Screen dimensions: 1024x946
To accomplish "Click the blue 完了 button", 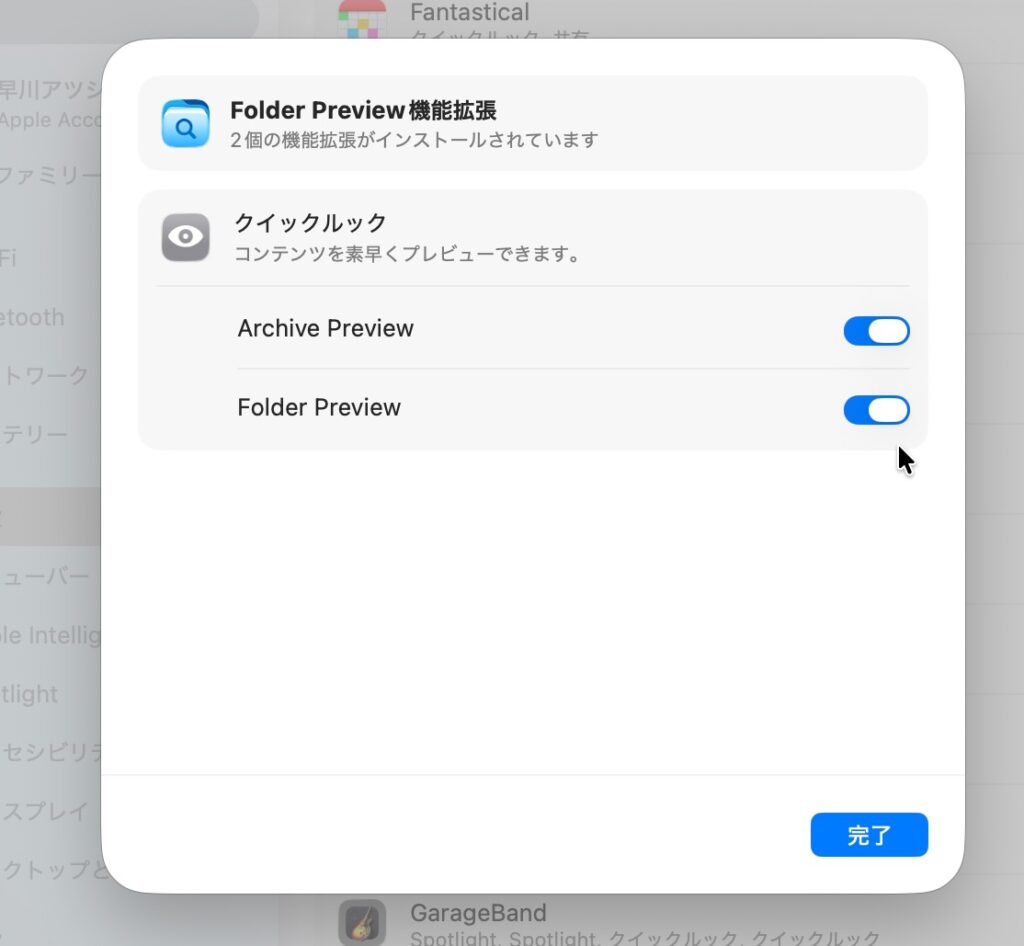I will (x=869, y=835).
